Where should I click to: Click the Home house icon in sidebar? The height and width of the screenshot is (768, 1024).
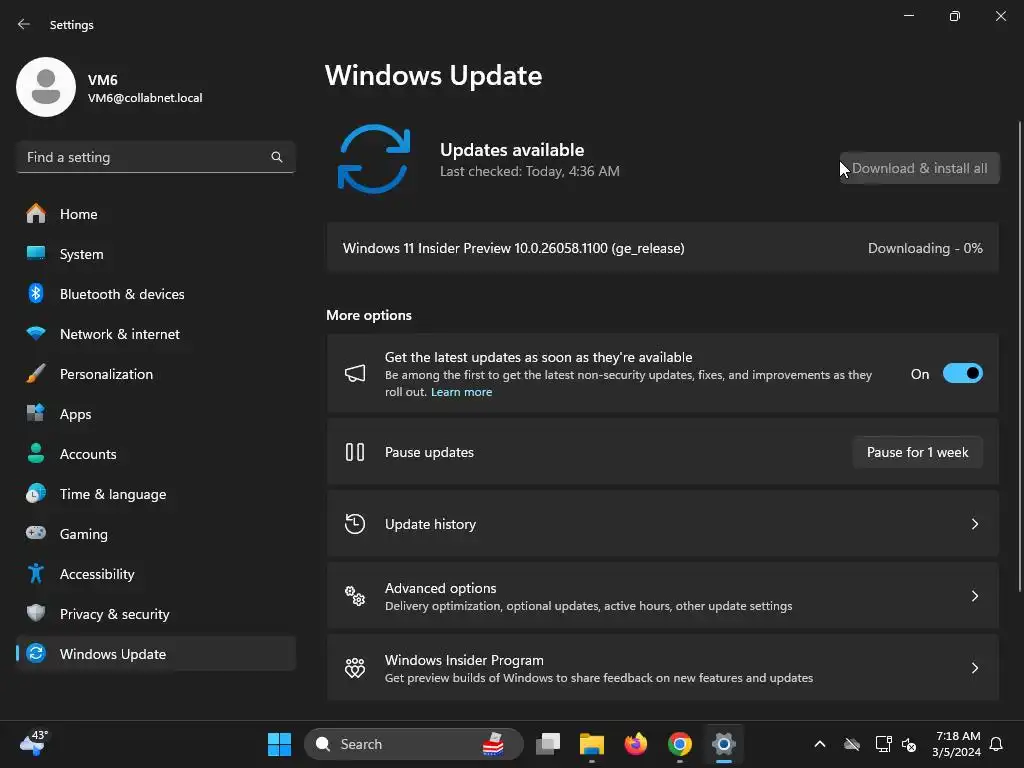[36, 214]
